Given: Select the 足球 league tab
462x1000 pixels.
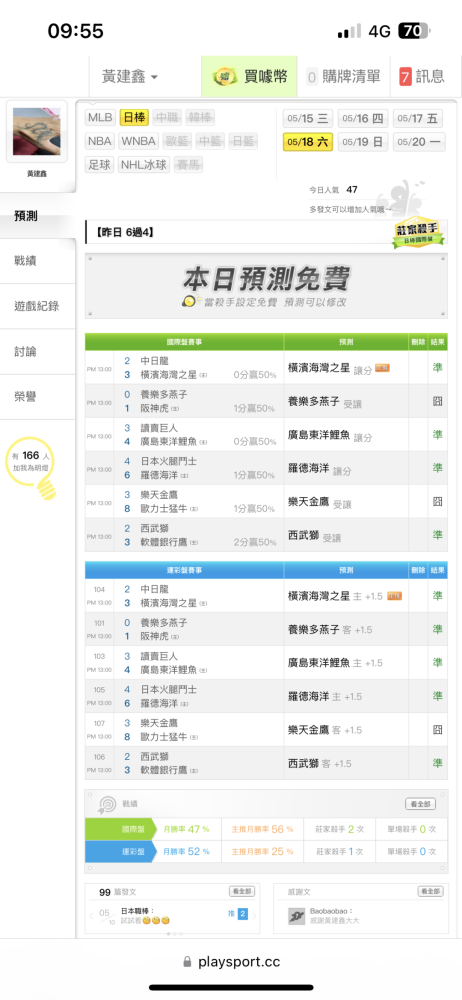Looking at the screenshot, I should [x=100, y=165].
